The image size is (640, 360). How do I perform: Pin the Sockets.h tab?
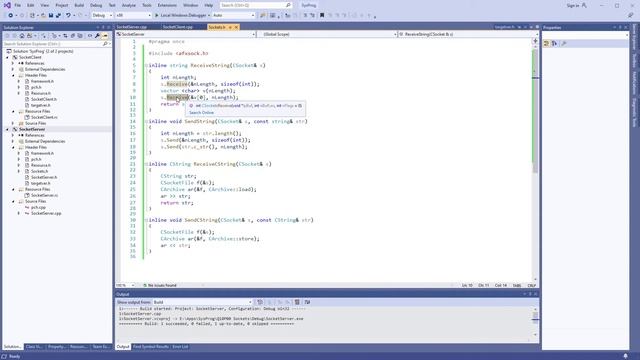[x=230, y=27]
